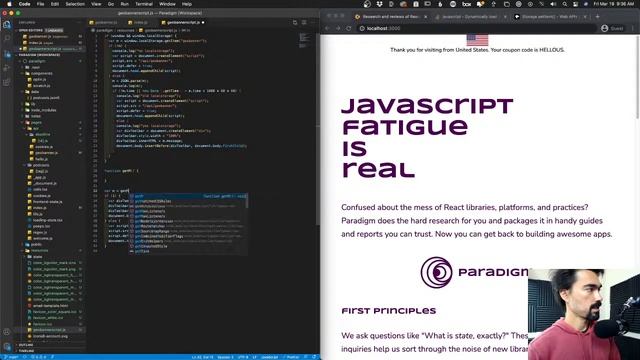640x360 pixels.
Task: Click the git branch indicator in the status bar
Action: tap(11, 357)
